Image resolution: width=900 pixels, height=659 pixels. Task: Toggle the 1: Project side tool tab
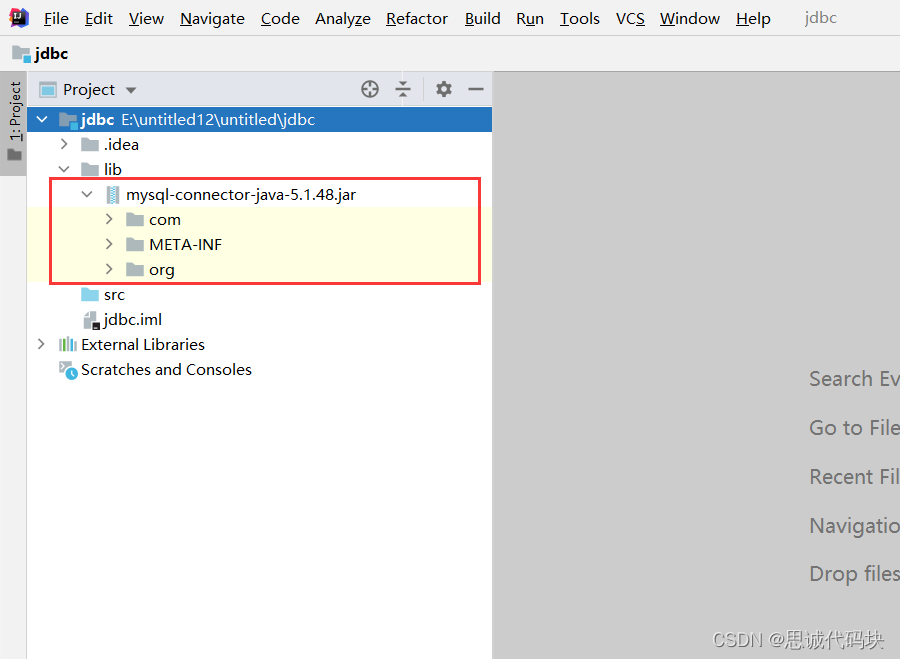pos(14,122)
